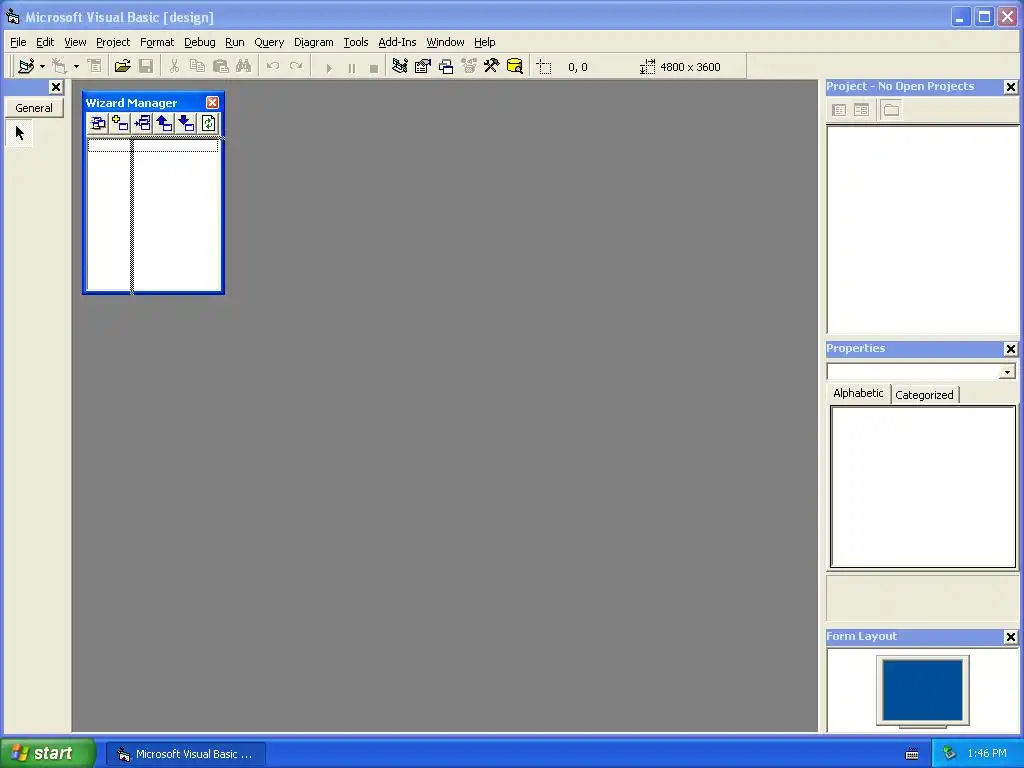Open the Object Browser toolbar icon
The height and width of the screenshot is (768, 1024).
pos(469,66)
